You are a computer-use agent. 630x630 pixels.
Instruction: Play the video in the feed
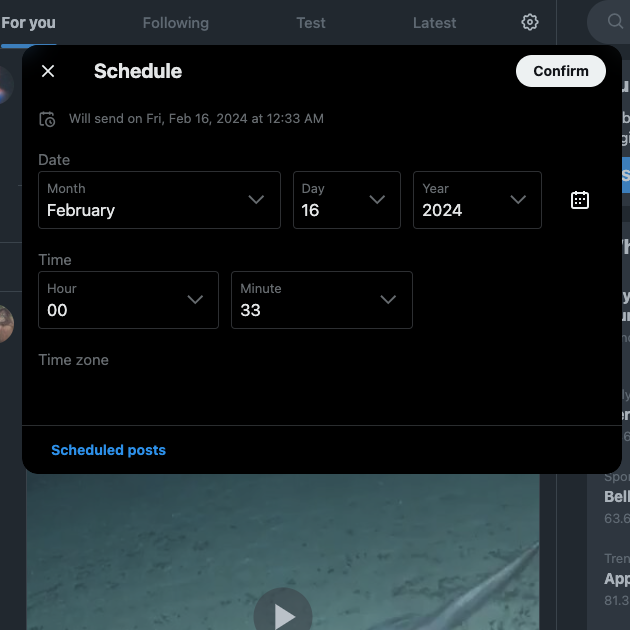283,614
